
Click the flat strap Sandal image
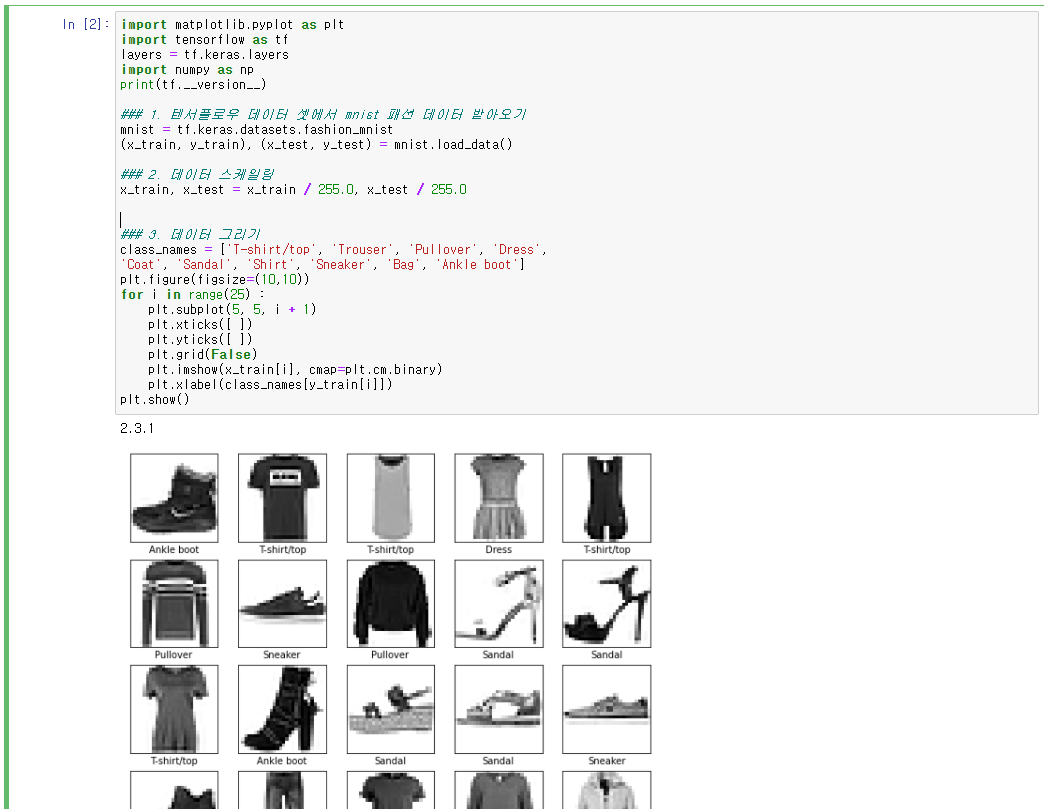499,709
